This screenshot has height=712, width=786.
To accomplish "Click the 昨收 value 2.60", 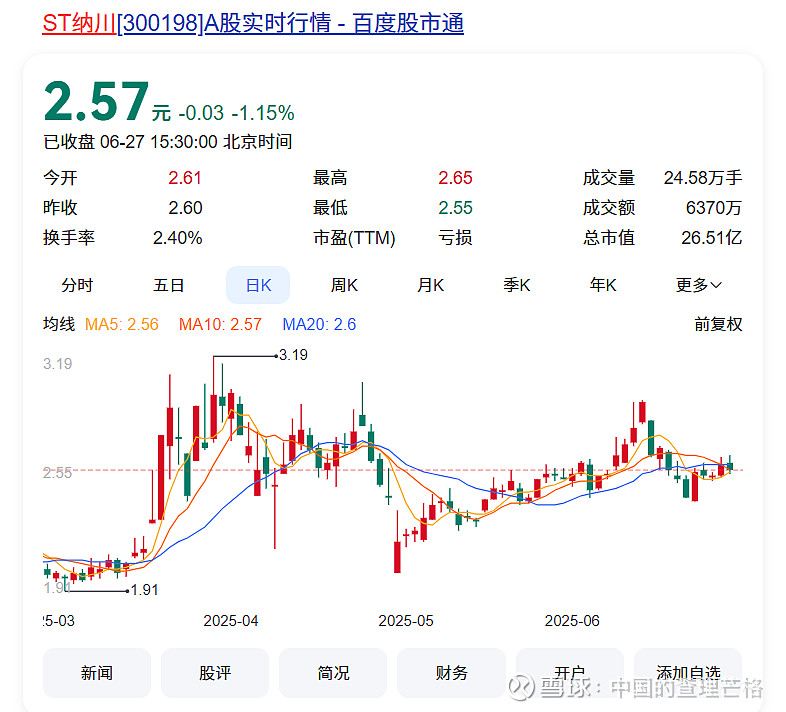I will click(184, 208).
